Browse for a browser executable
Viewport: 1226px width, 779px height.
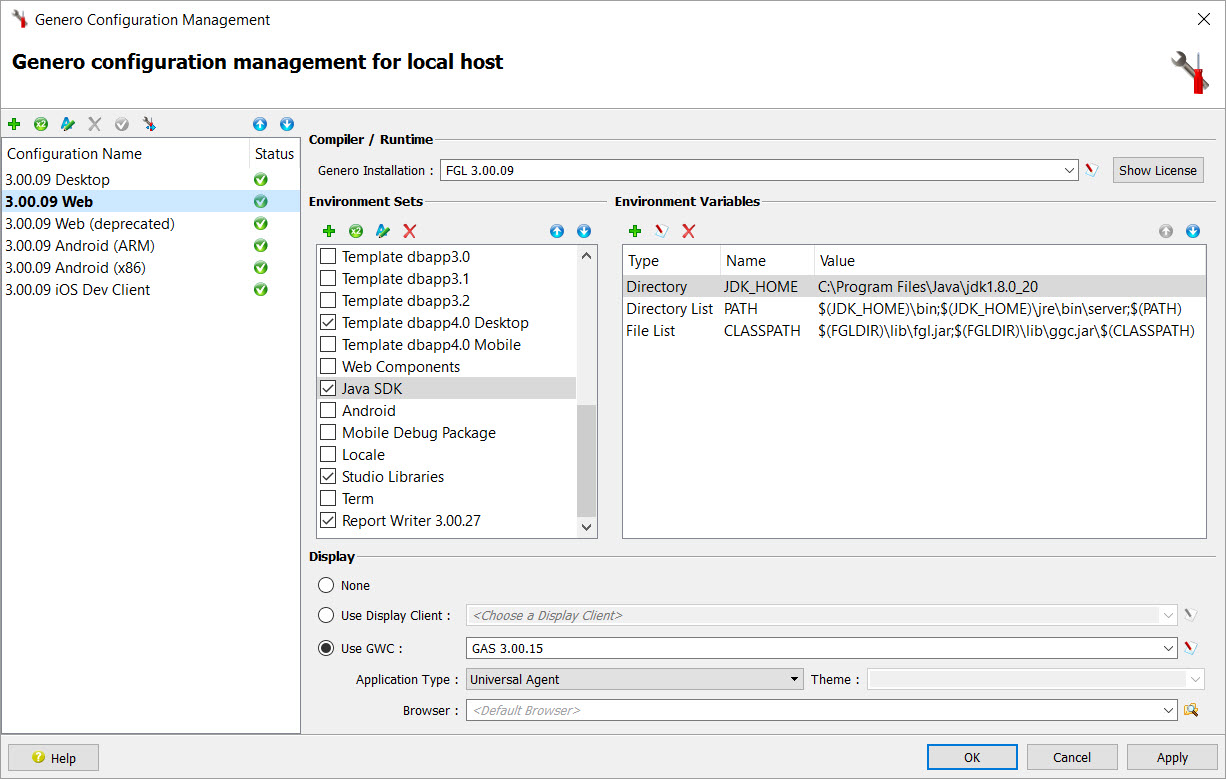[x=1190, y=710]
